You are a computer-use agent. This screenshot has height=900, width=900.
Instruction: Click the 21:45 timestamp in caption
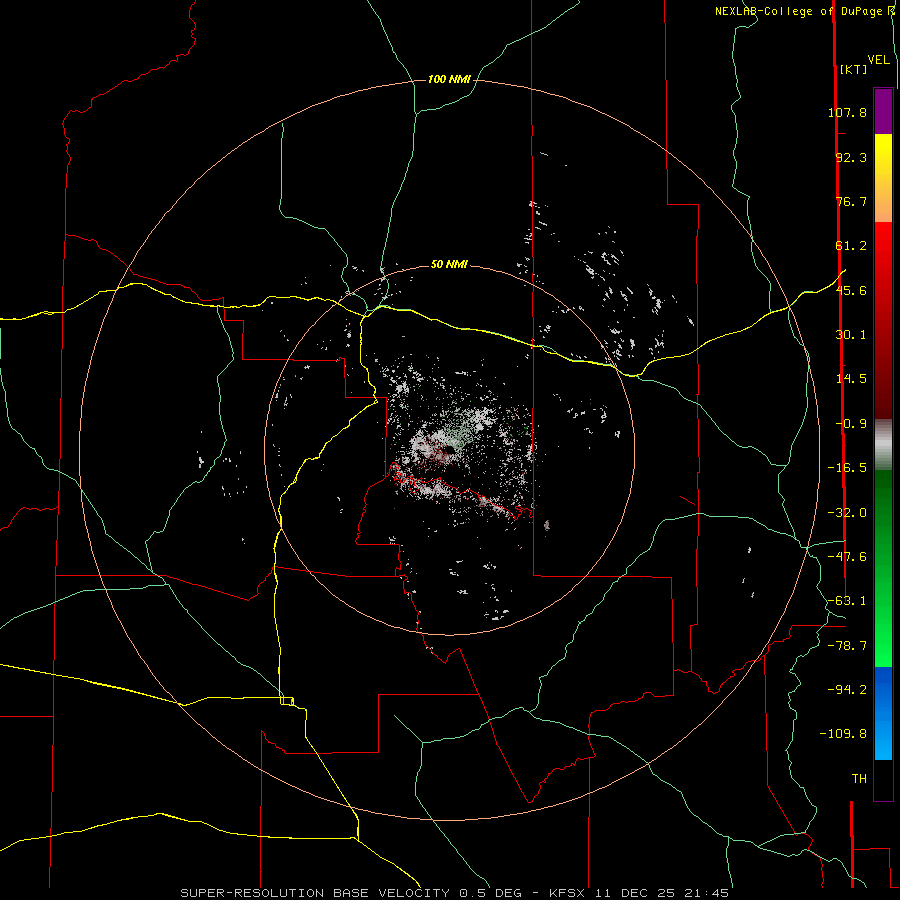tap(706, 893)
